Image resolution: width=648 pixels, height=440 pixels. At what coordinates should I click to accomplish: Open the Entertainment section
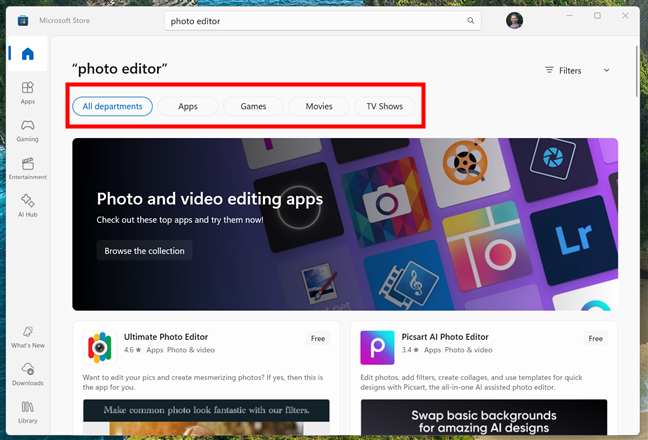(28, 168)
